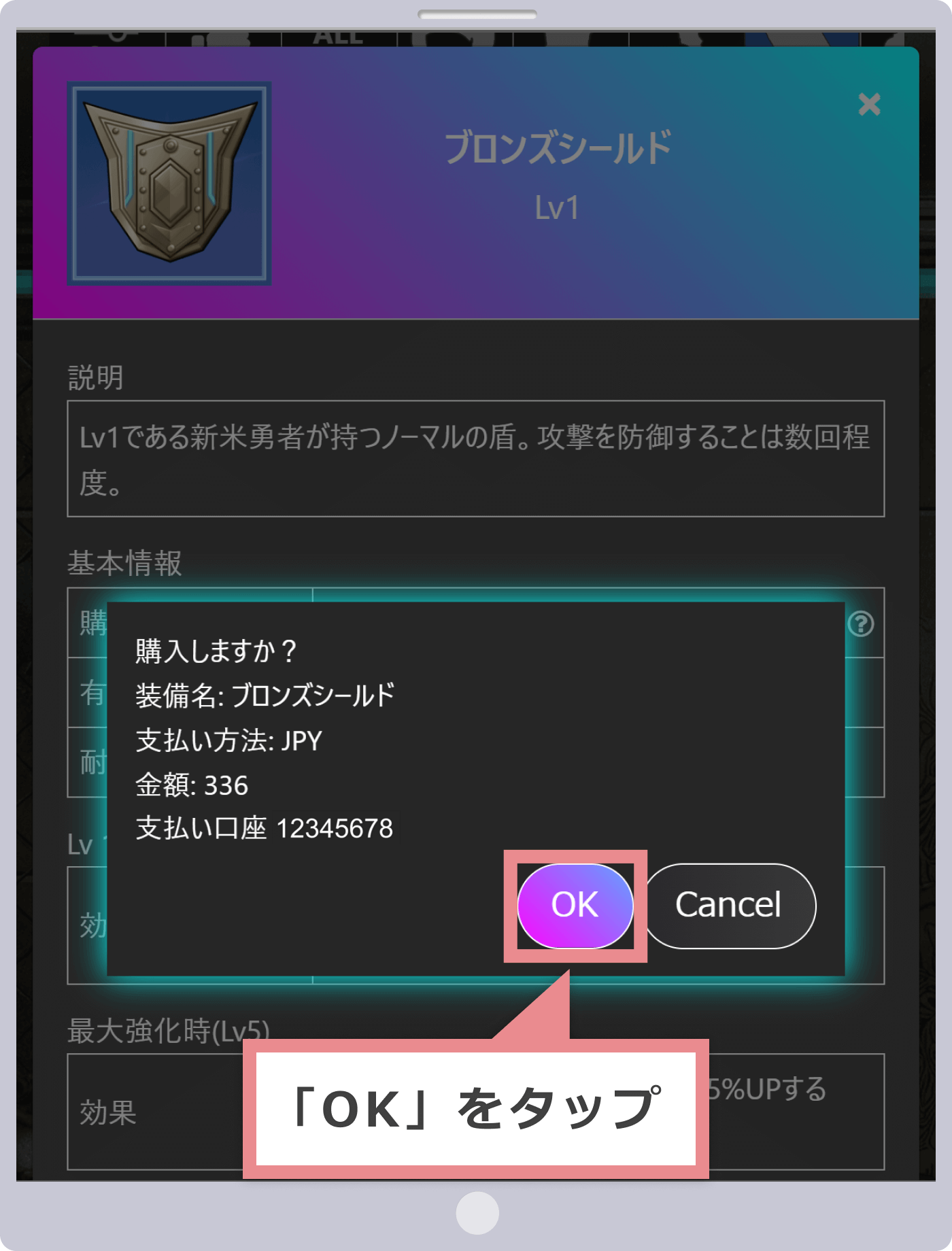Viewport: 952px width, 1251px height.
Task: Click the Lv1 level label
Action: coord(556,208)
